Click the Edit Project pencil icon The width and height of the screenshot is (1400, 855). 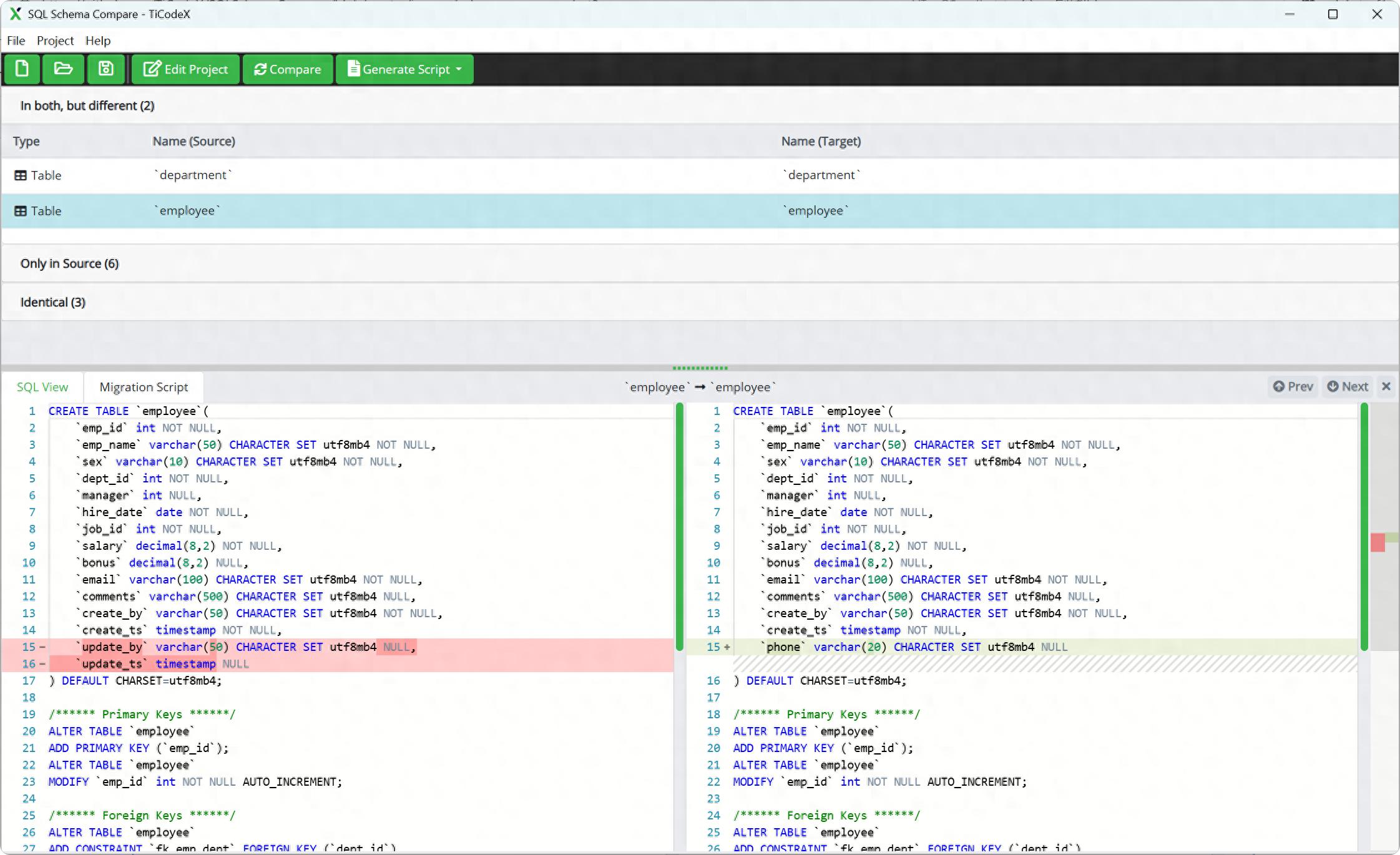(152, 69)
